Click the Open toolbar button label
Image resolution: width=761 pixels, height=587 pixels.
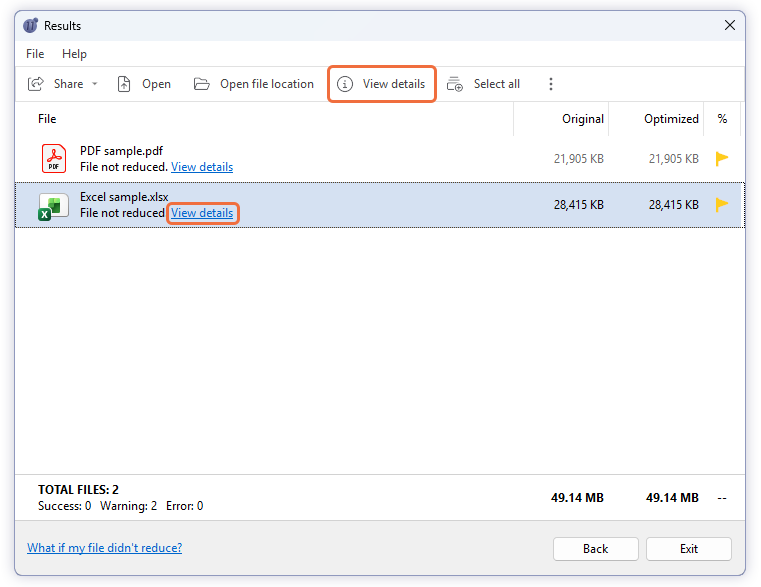coord(156,84)
